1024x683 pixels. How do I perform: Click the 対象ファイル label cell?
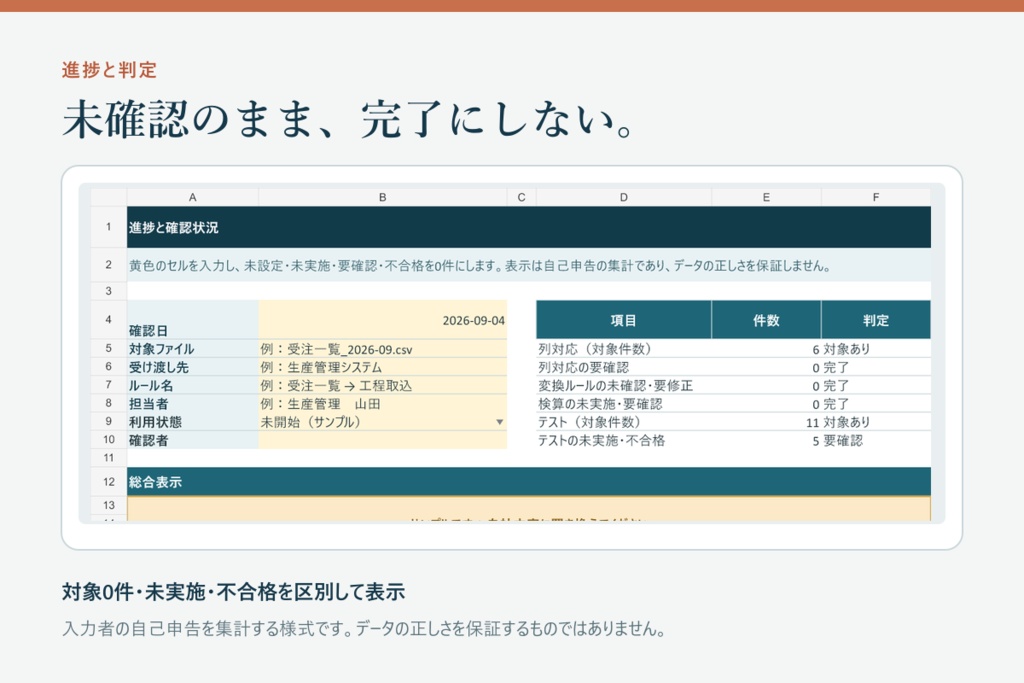click(193, 349)
